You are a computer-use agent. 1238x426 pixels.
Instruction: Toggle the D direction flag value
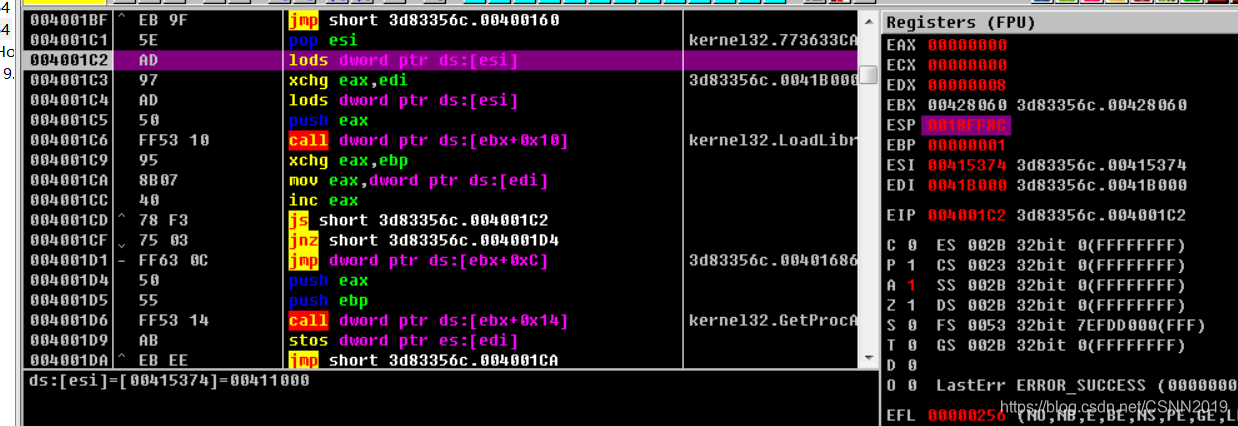pos(911,364)
